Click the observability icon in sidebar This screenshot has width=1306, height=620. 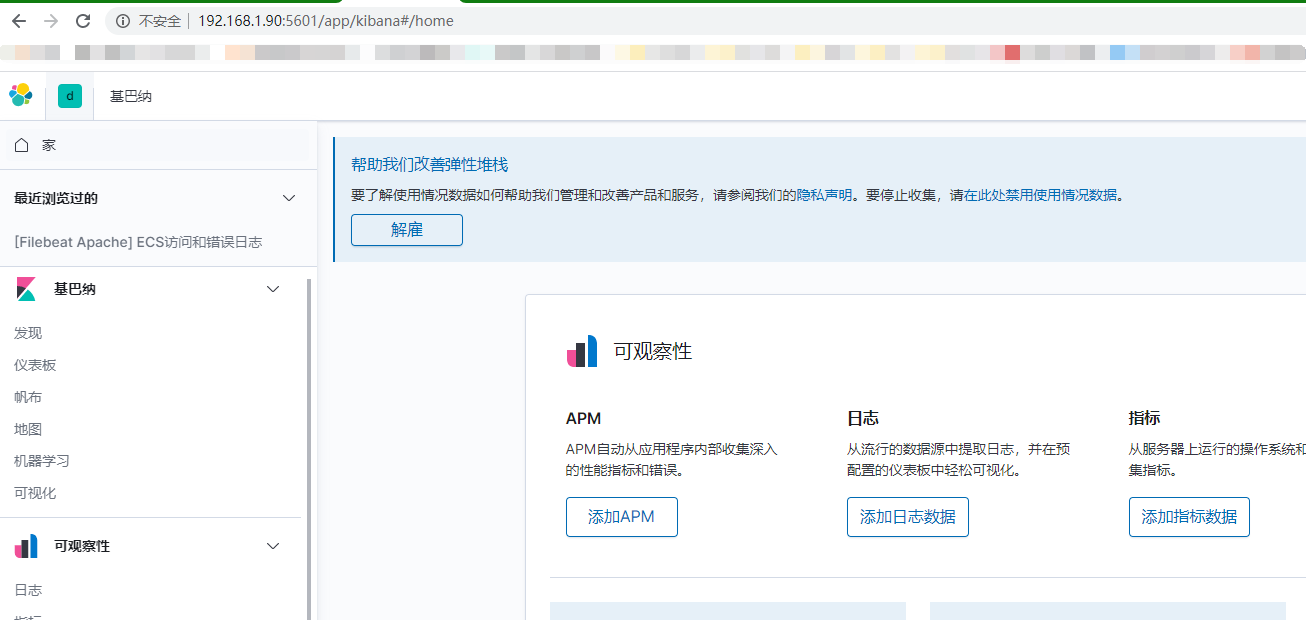pyautogui.click(x=26, y=546)
